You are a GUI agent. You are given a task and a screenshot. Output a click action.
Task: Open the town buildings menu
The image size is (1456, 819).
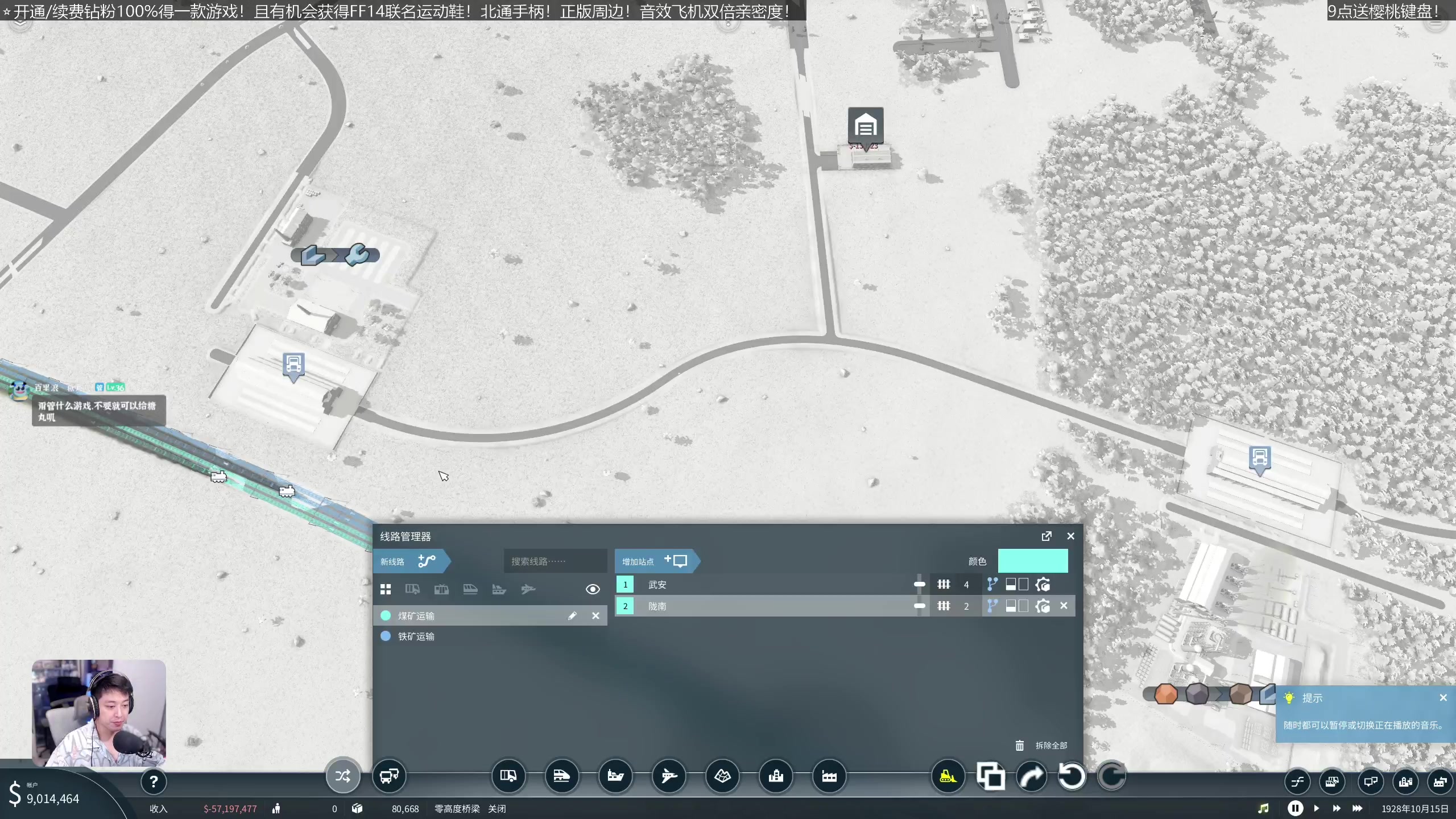pyautogui.click(x=776, y=776)
